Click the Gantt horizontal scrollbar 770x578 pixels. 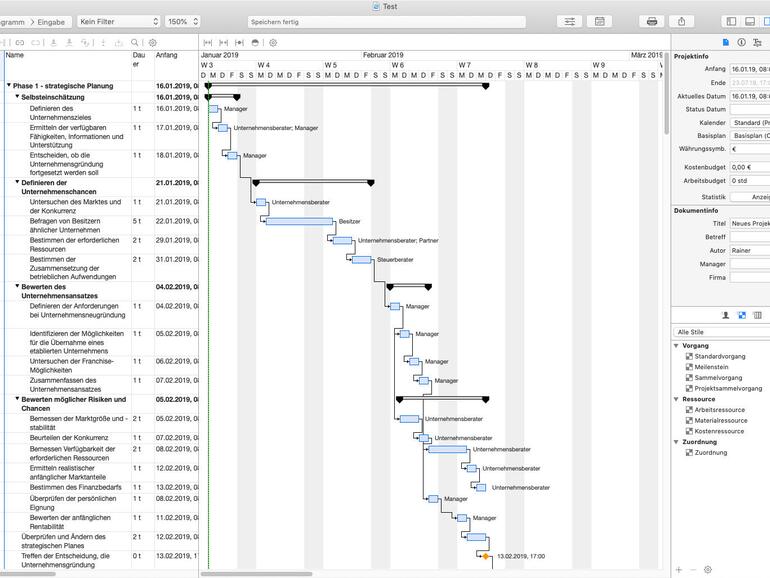click(x=256, y=574)
